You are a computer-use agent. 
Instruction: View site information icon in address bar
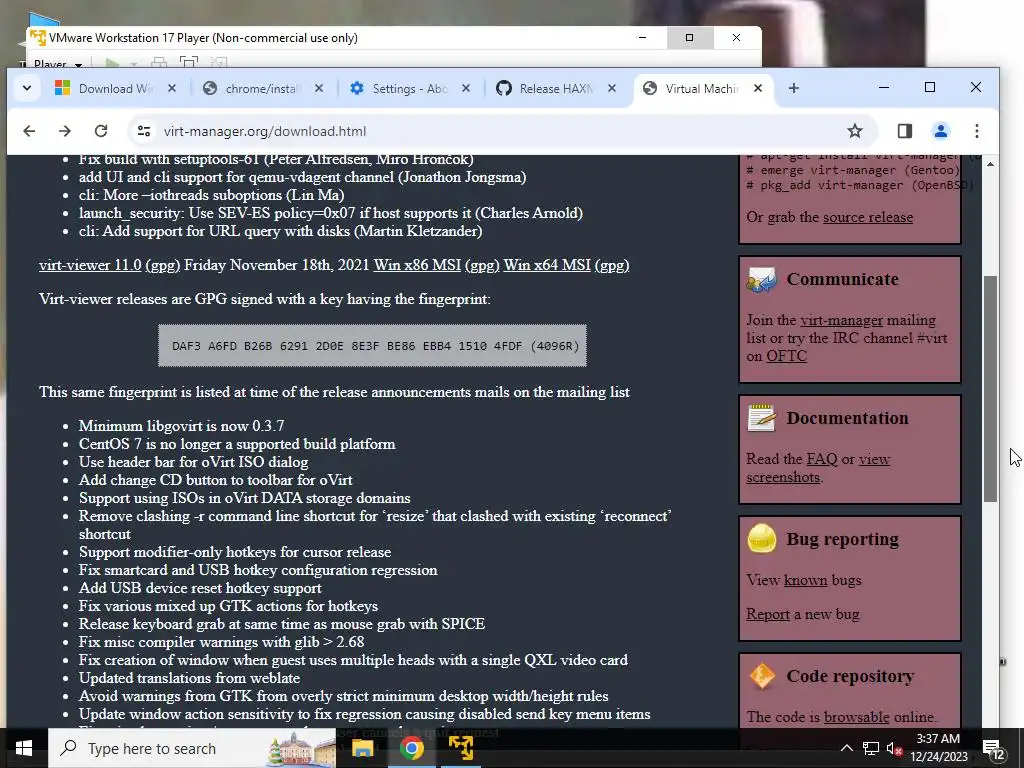pos(144,131)
